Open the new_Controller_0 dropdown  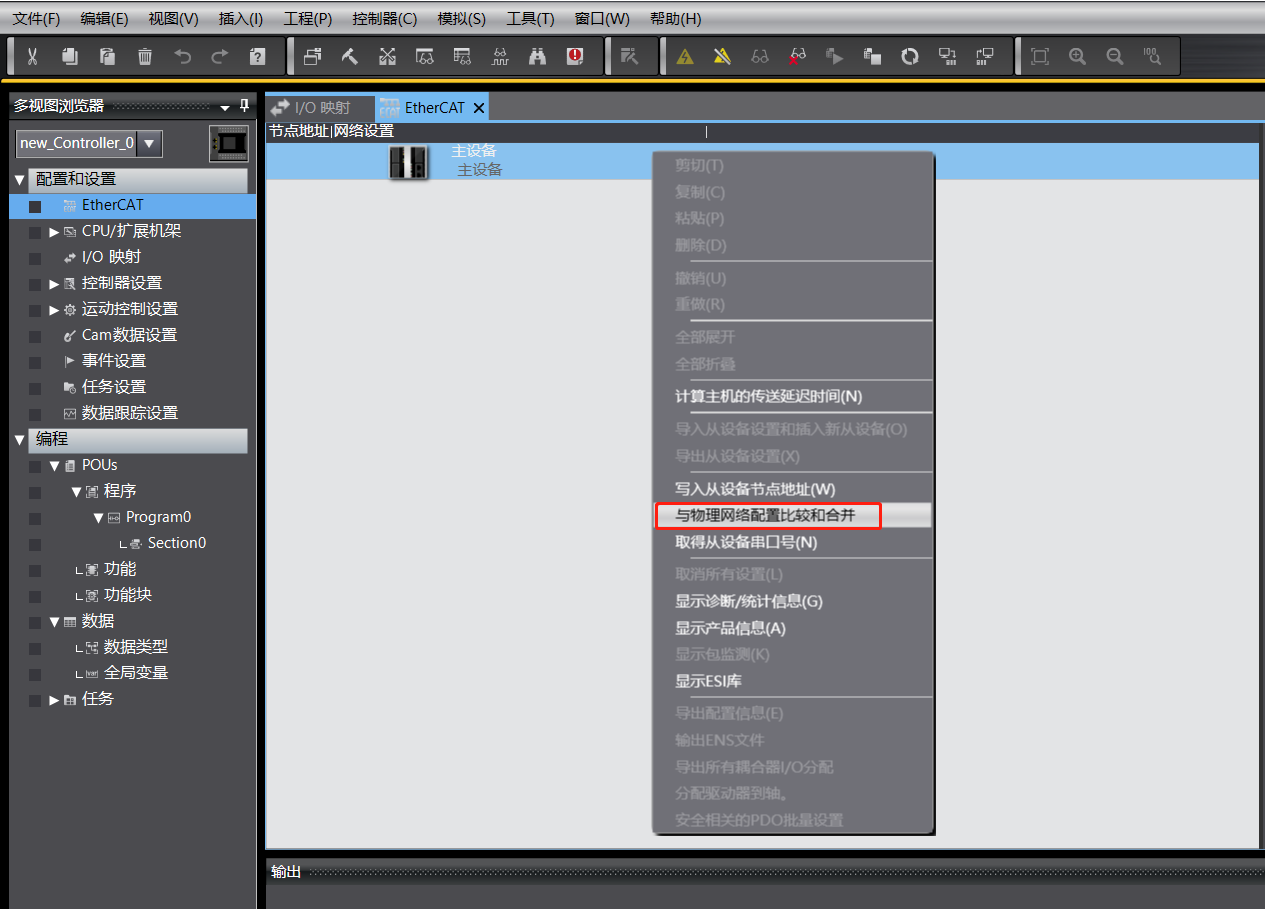pos(149,143)
